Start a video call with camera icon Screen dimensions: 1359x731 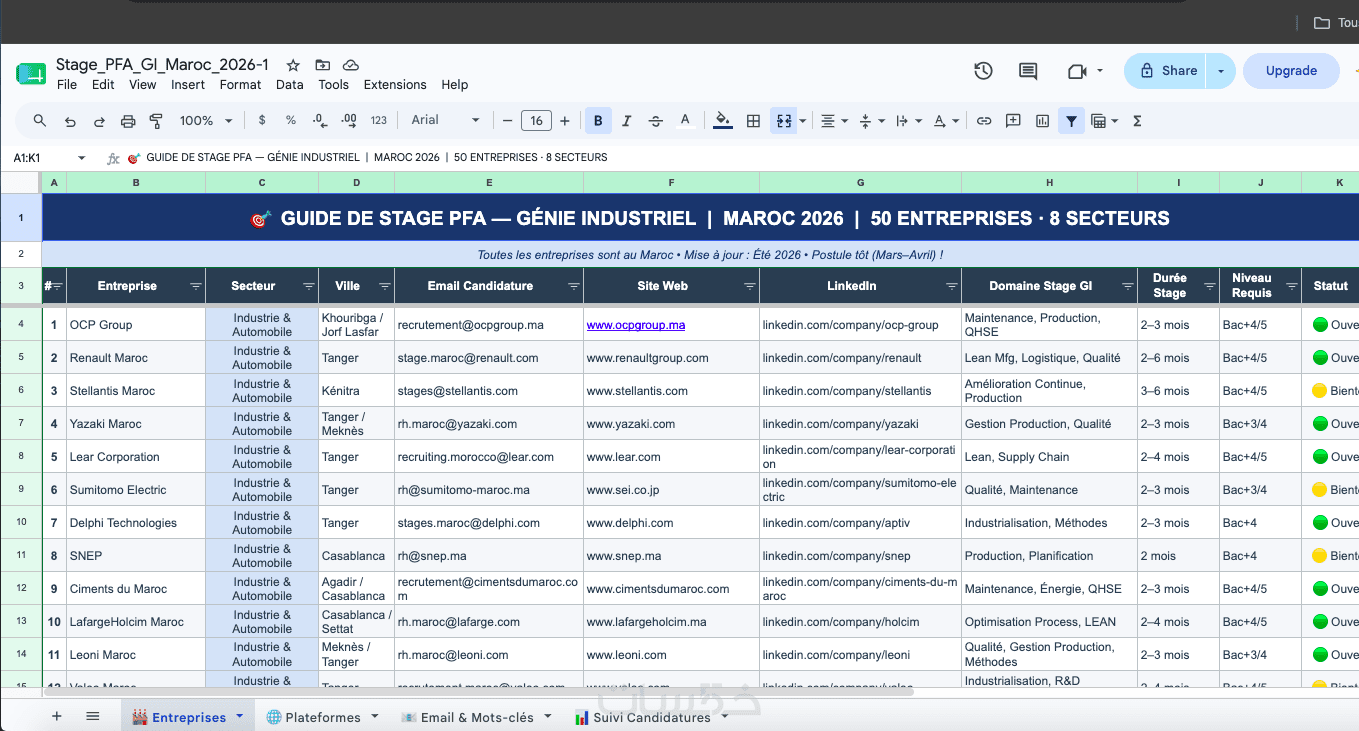coord(1077,71)
